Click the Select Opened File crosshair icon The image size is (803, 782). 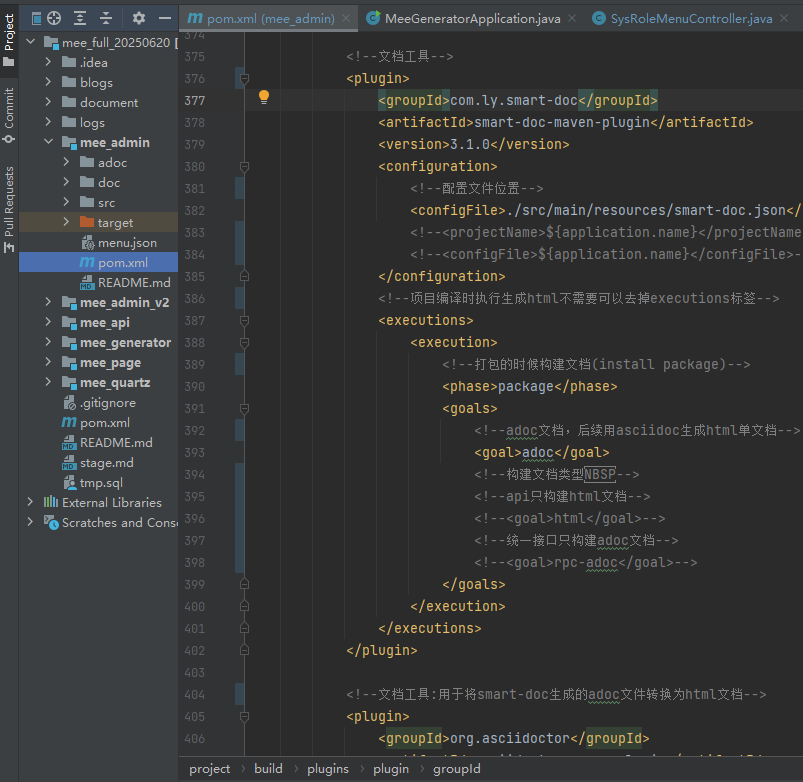pyautogui.click(x=54, y=18)
